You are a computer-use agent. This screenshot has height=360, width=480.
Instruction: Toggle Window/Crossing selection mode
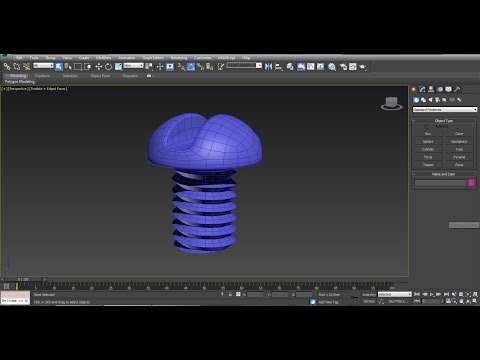pyautogui.click(x=88, y=67)
